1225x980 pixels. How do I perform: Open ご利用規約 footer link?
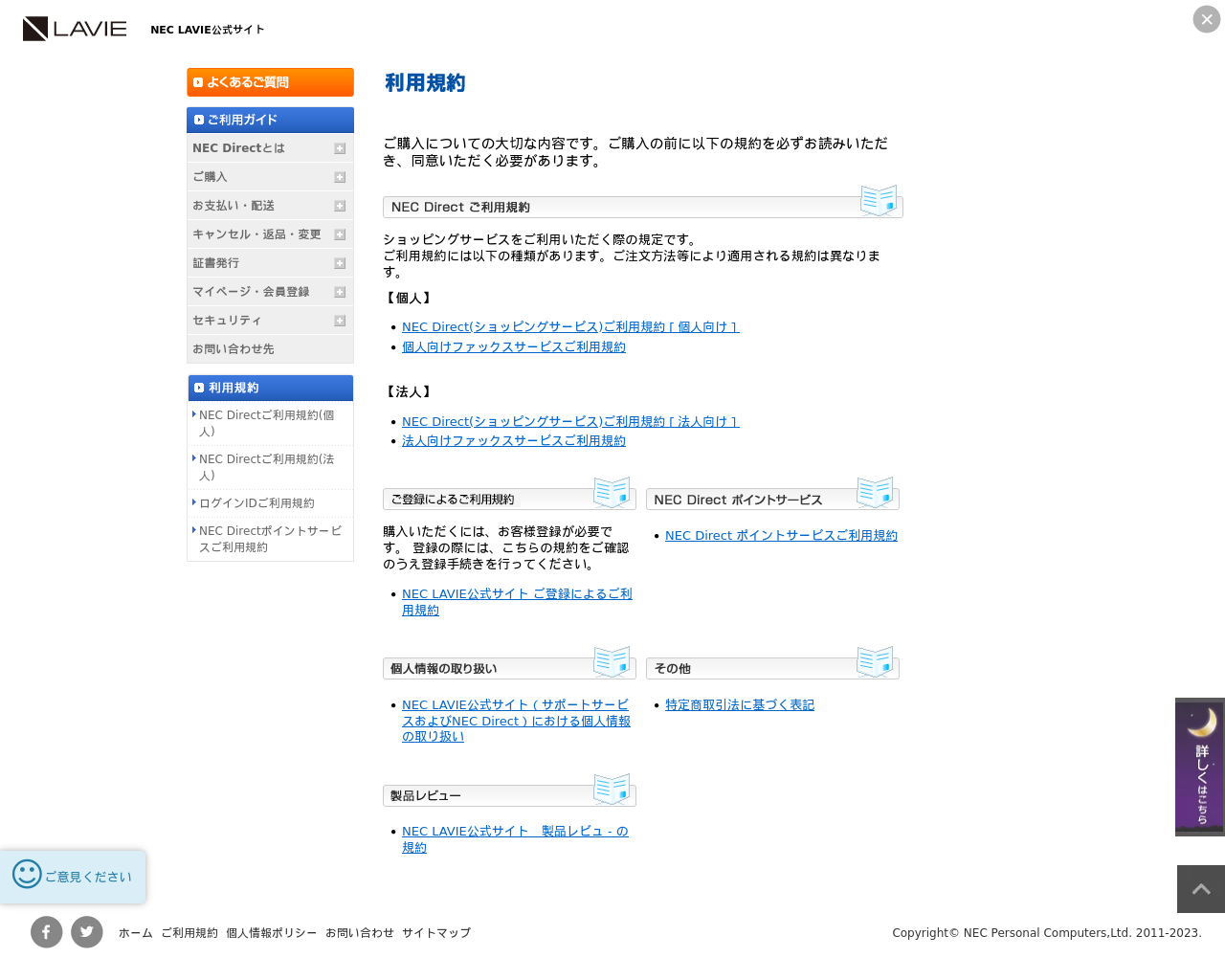189,933
